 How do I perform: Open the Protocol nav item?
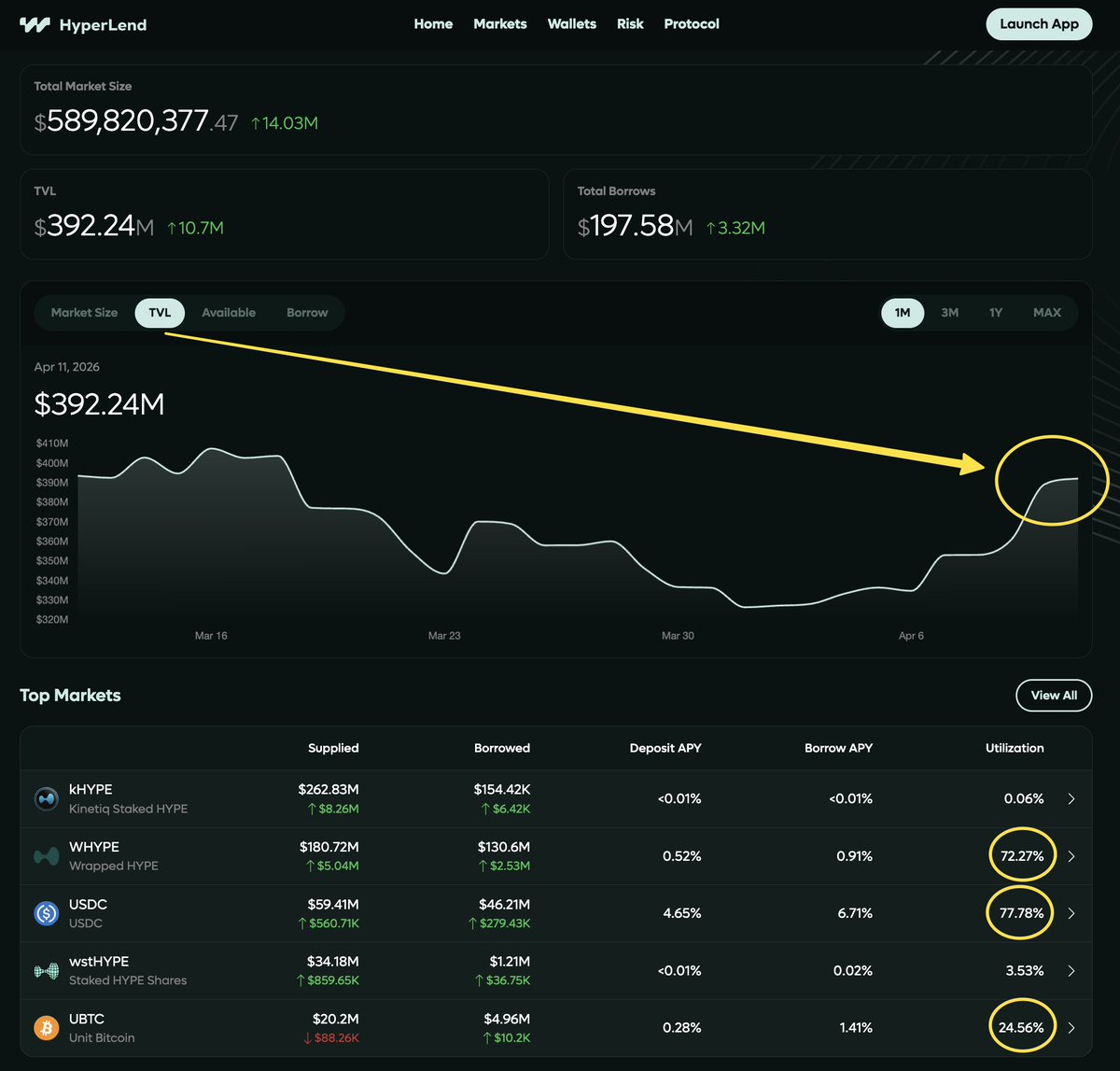692,24
